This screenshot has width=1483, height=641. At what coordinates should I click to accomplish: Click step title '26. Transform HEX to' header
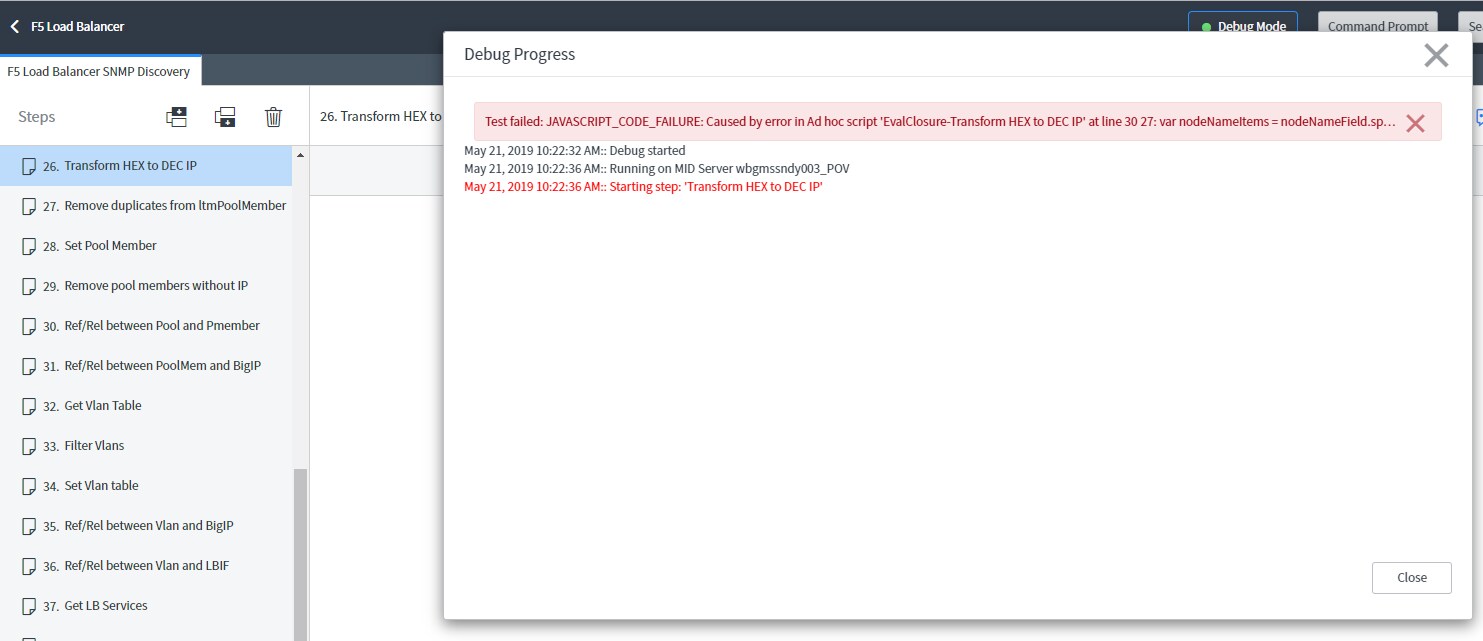(x=381, y=116)
